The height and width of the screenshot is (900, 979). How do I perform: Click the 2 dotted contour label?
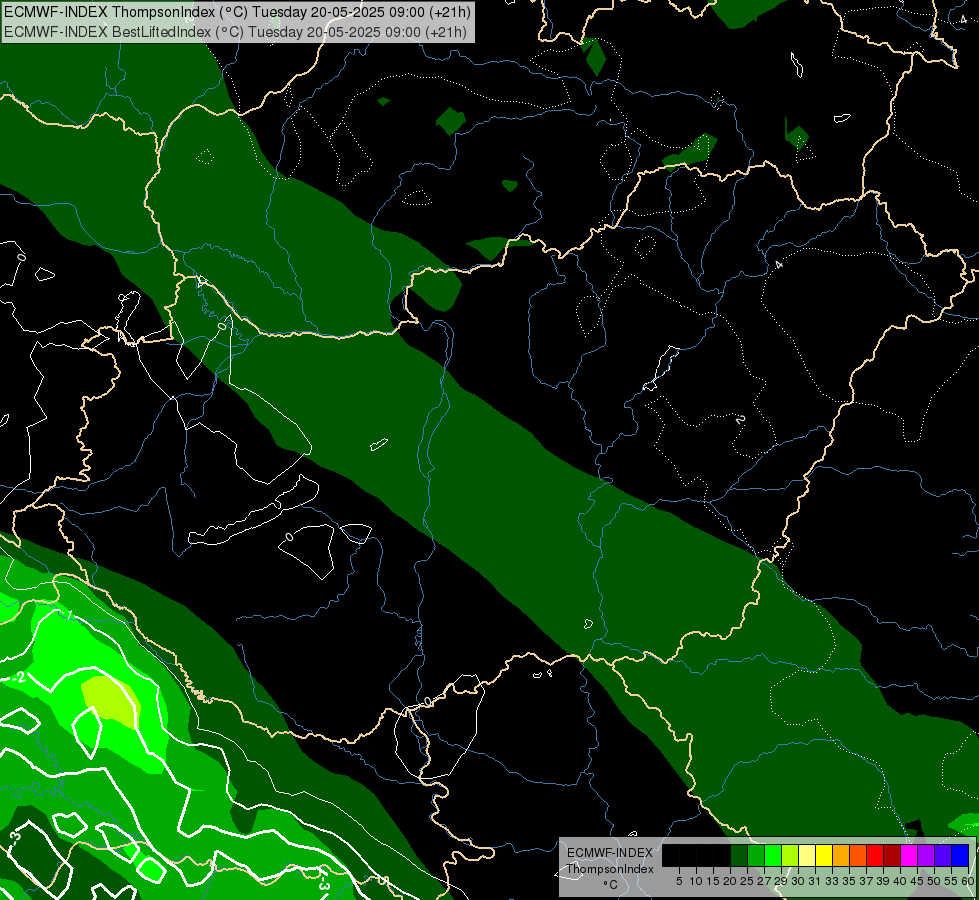click(x=740, y=420)
